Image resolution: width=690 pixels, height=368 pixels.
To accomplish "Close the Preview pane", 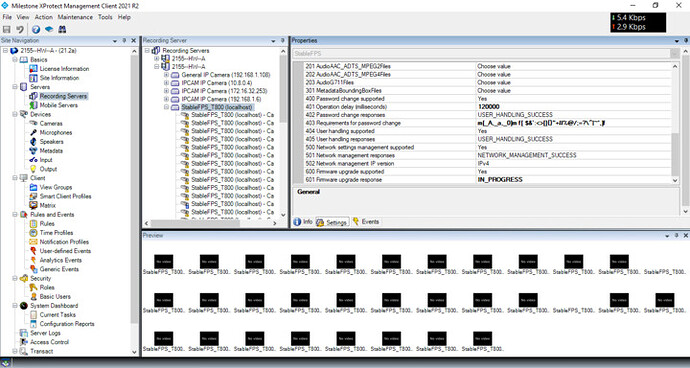I will click(685, 236).
